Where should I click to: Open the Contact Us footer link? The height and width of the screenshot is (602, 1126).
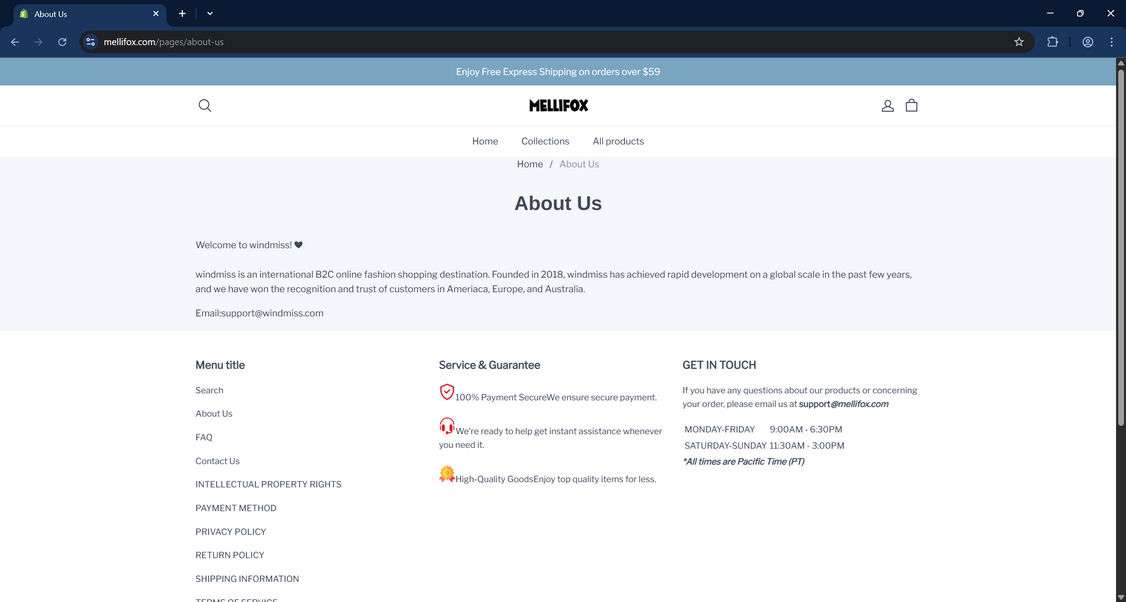[218, 461]
